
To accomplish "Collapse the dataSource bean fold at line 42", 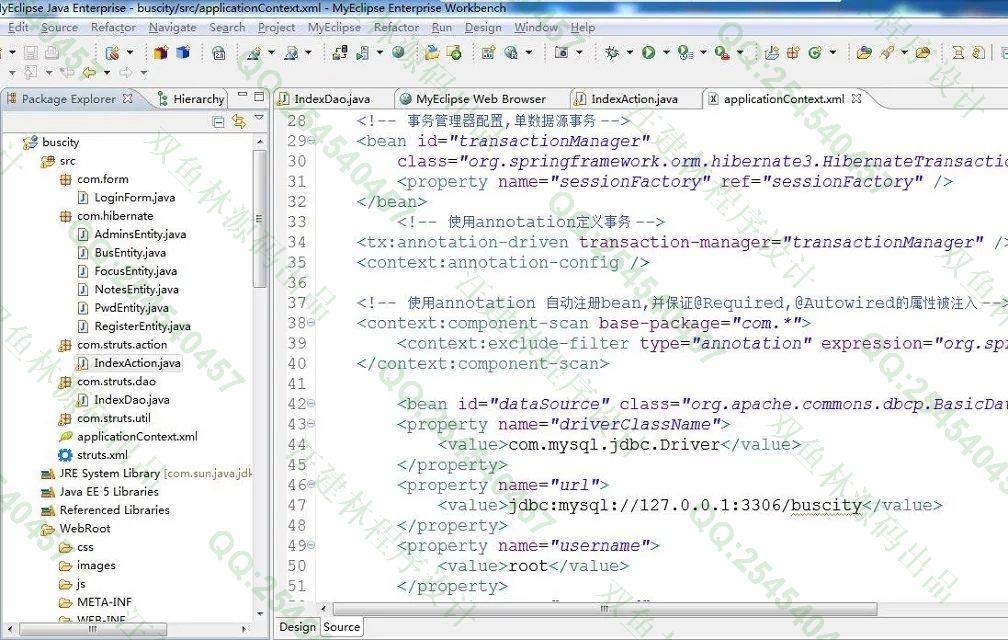I will coord(312,404).
